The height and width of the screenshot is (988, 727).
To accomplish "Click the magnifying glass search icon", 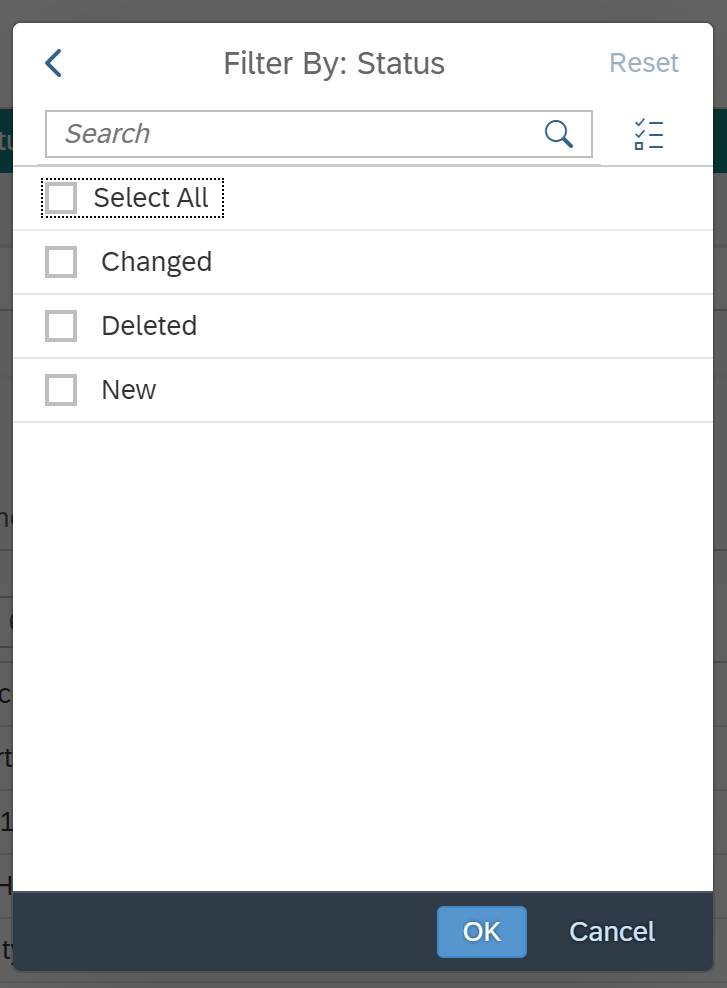I will (x=559, y=134).
